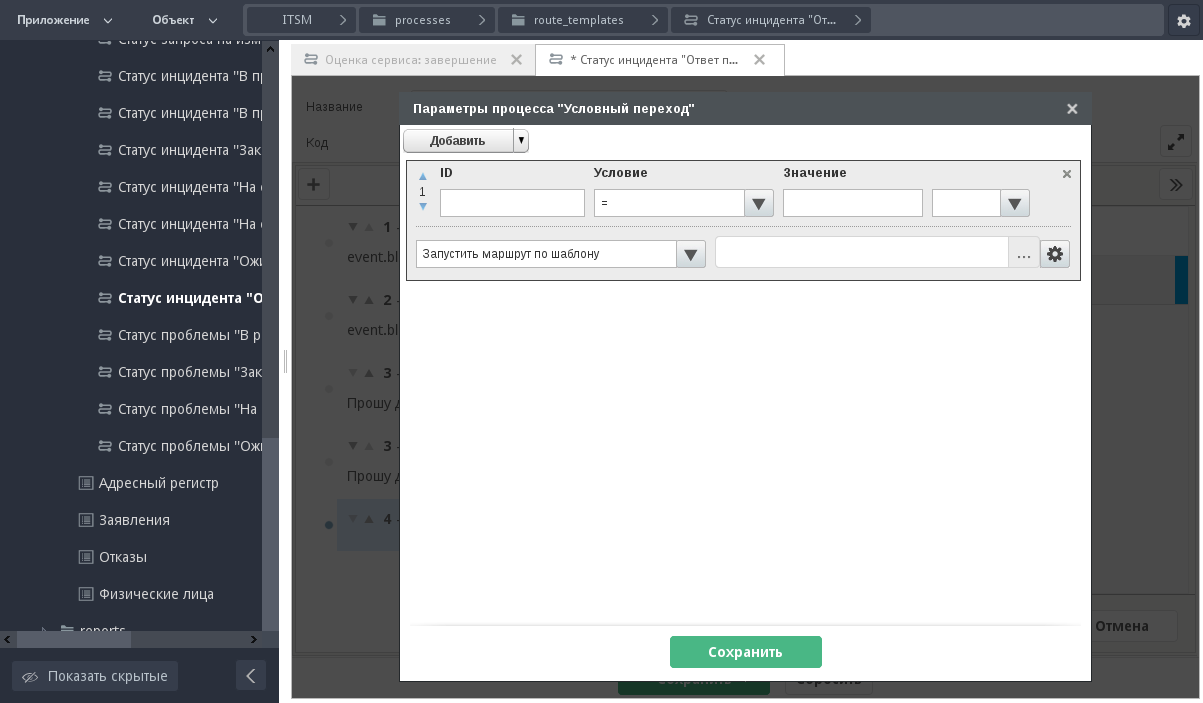Viewport: 1203px width, 703px height.
Task: Click the route template input field
Action: click(862, 253)
